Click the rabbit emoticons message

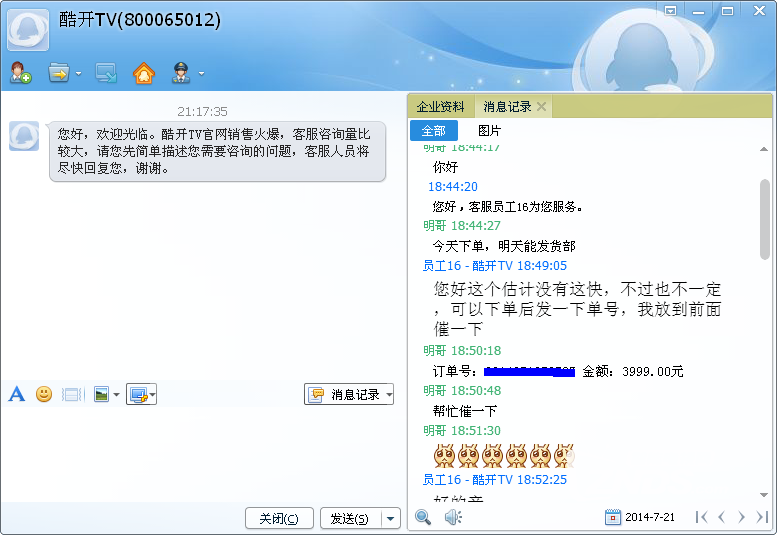pyautogui.click(x=503, y=456)
